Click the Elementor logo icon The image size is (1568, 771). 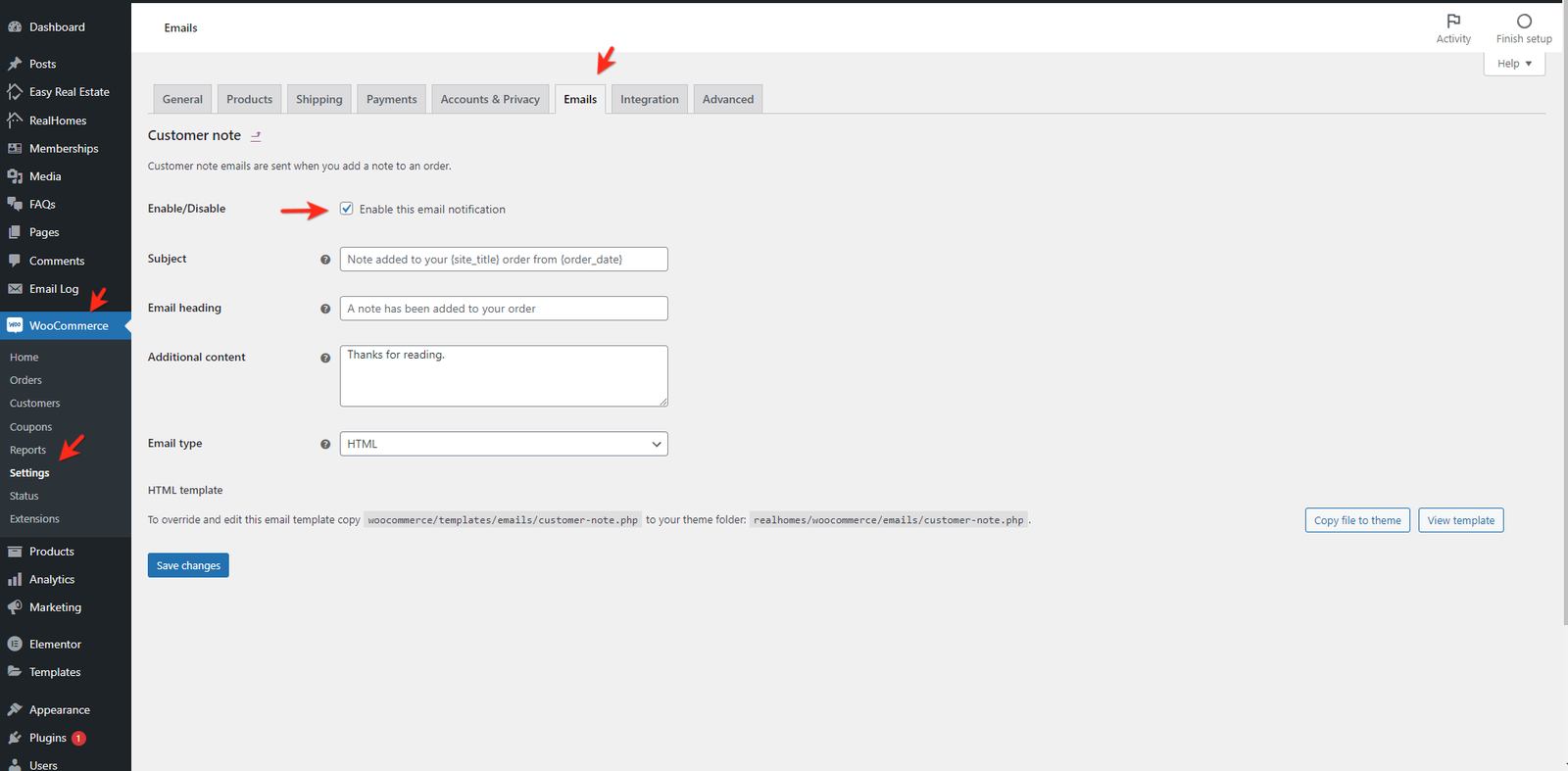(15, 645)
